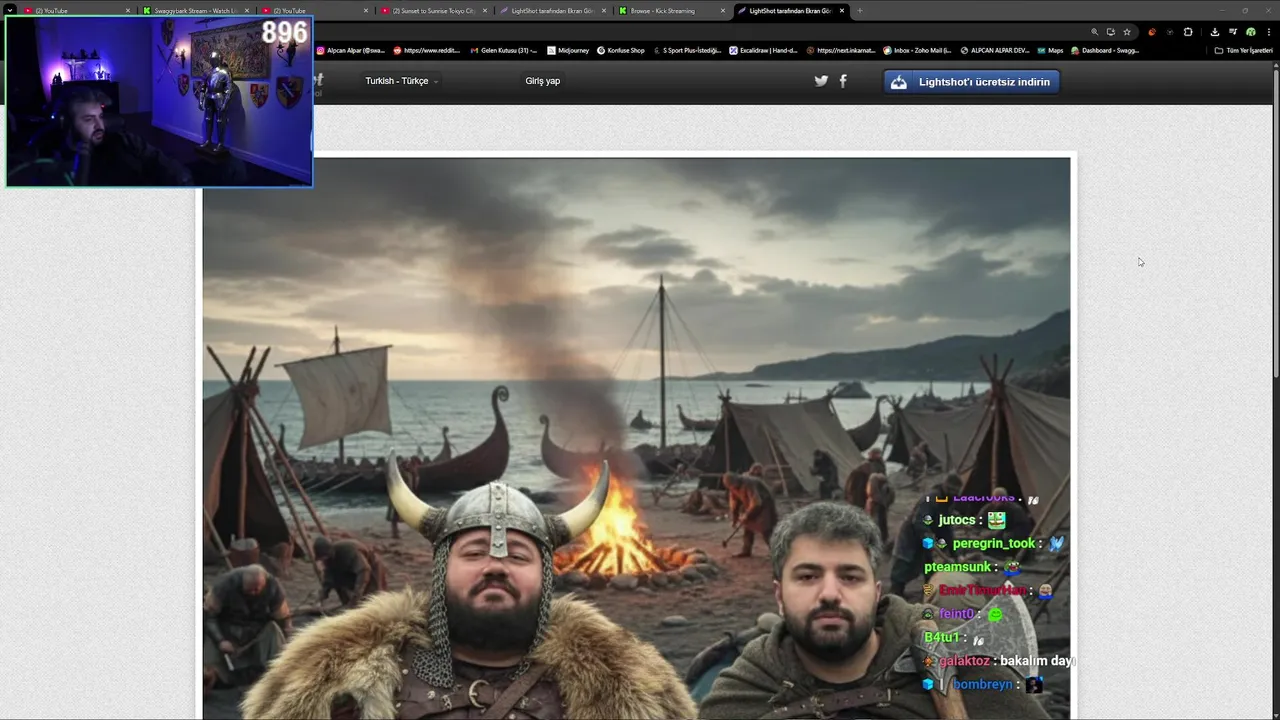Click the streamer webcam overlay
Screen dimensions: 1280x720
click(x=160, y=102)
